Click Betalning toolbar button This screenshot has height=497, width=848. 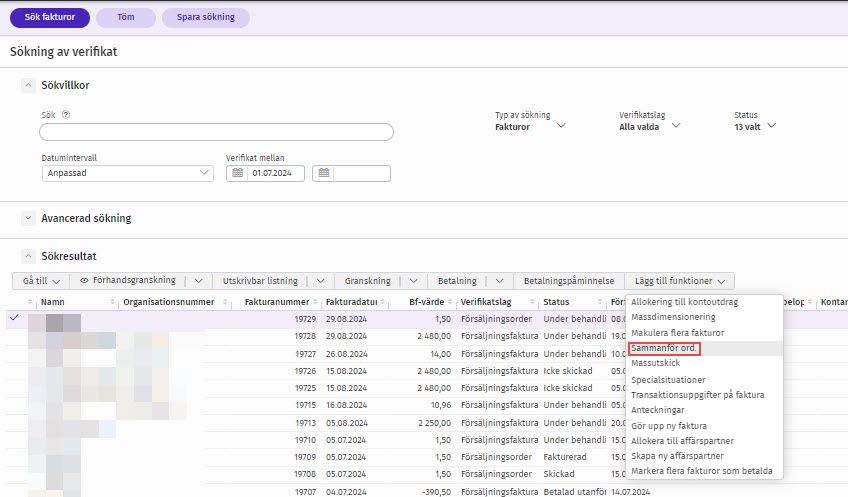pyautogui.click(x=457, y=281)
